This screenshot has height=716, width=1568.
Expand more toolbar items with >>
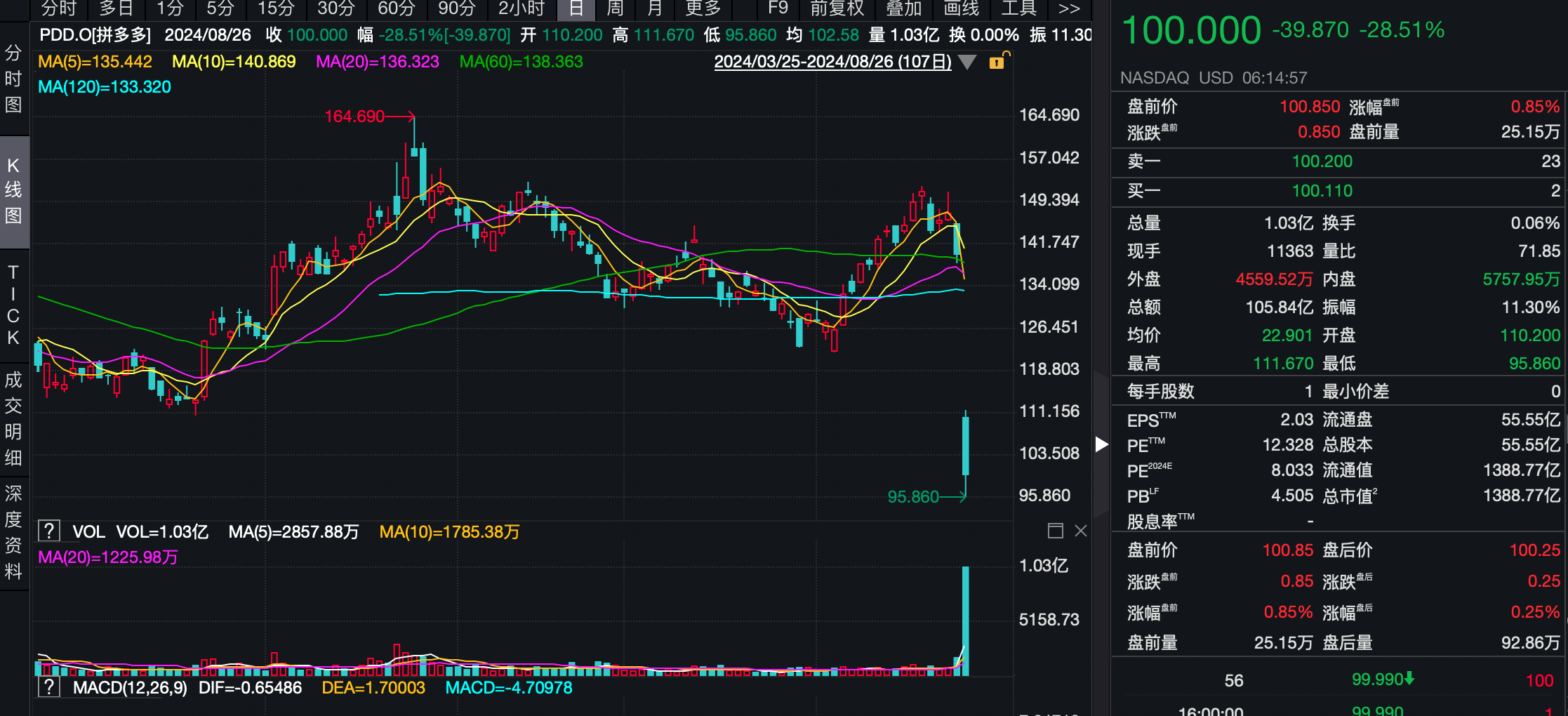[x=1069, y=8]
